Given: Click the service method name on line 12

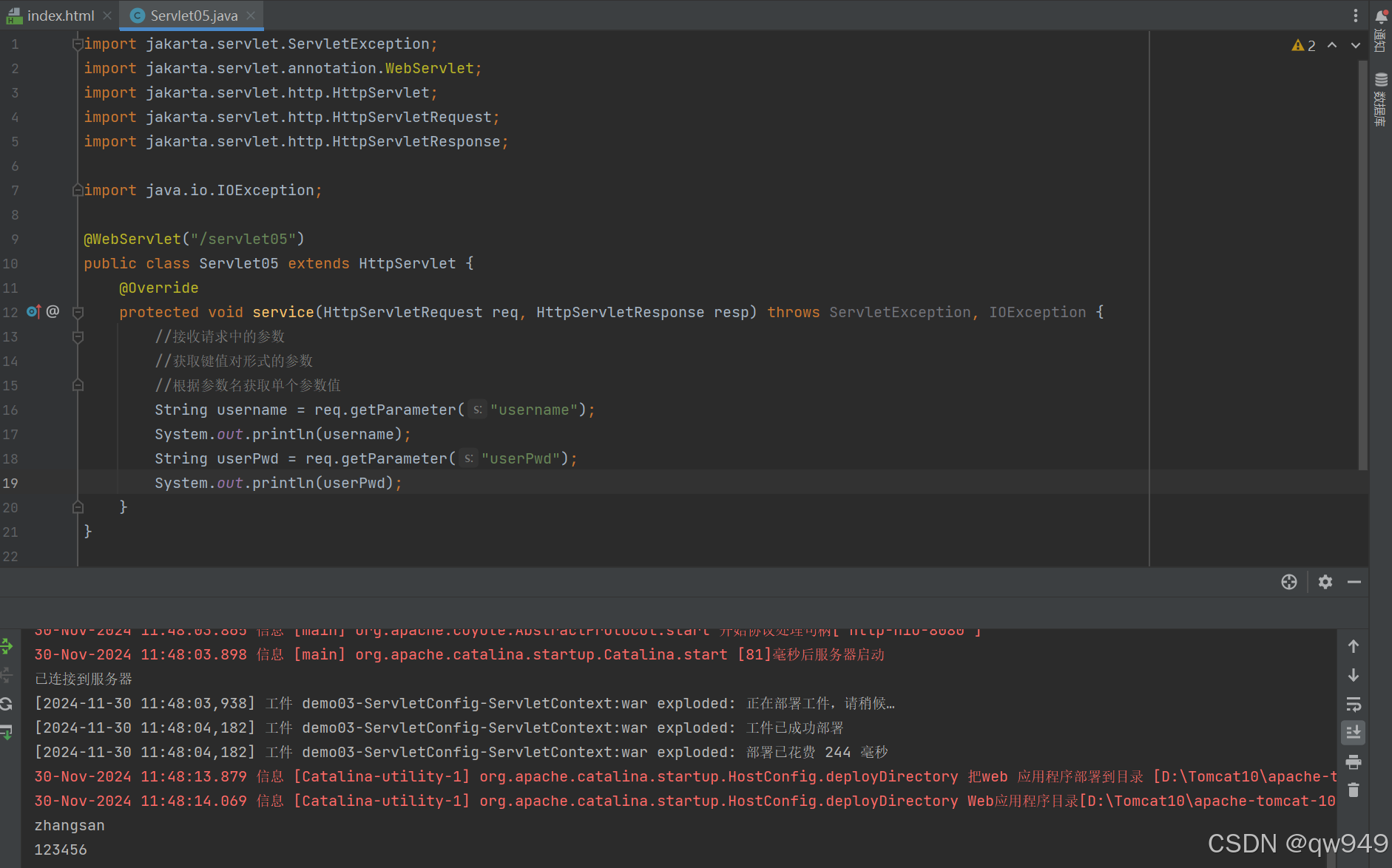Looking at the screenshot, I should pos(283,312).
